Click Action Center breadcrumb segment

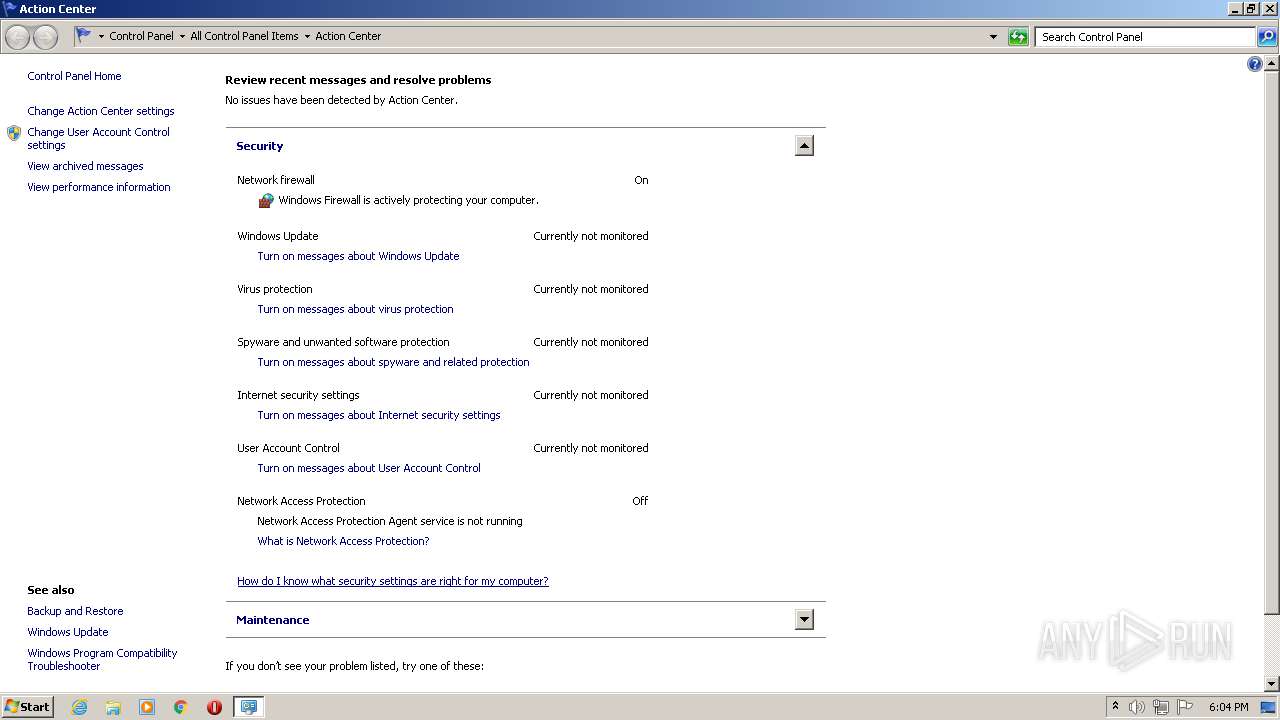[x=348, y=36]
